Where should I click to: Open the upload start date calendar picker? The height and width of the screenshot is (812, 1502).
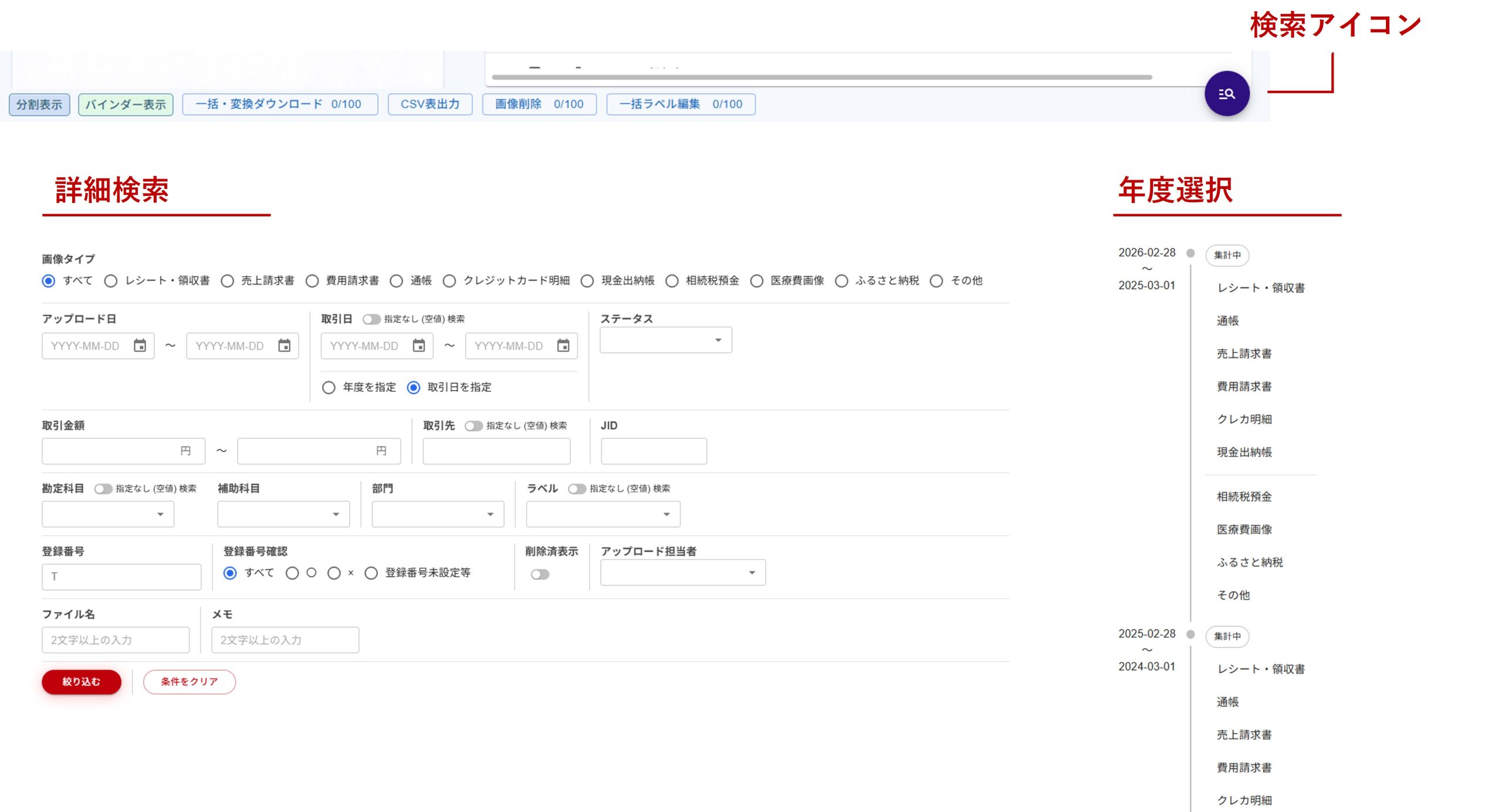(x=140, y=346)
